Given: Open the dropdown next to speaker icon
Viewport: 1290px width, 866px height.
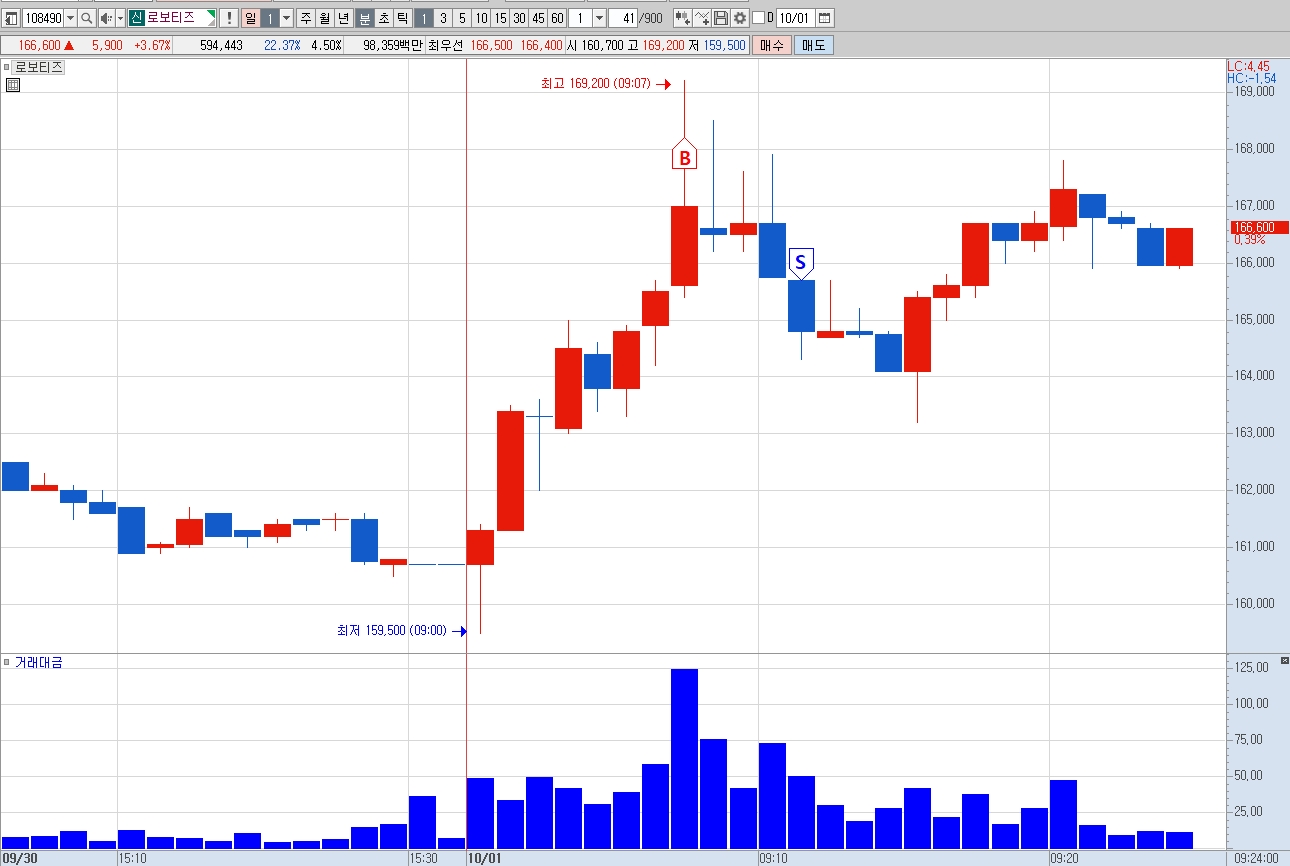Looking at the screenshot, I should click(x=120, y=18).
